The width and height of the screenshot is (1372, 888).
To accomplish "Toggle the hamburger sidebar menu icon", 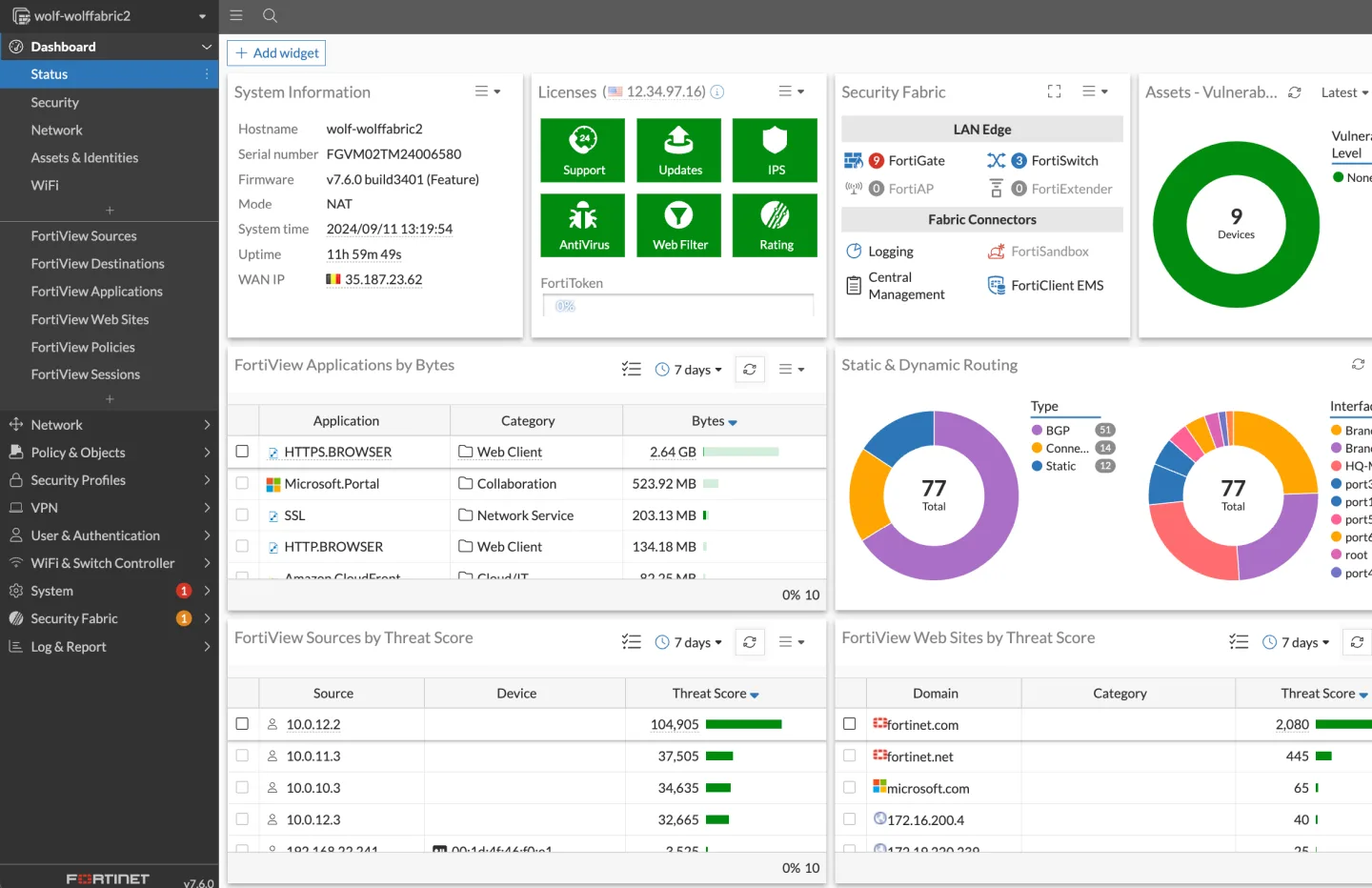I will pyautogui.click(x=236, y=15).
